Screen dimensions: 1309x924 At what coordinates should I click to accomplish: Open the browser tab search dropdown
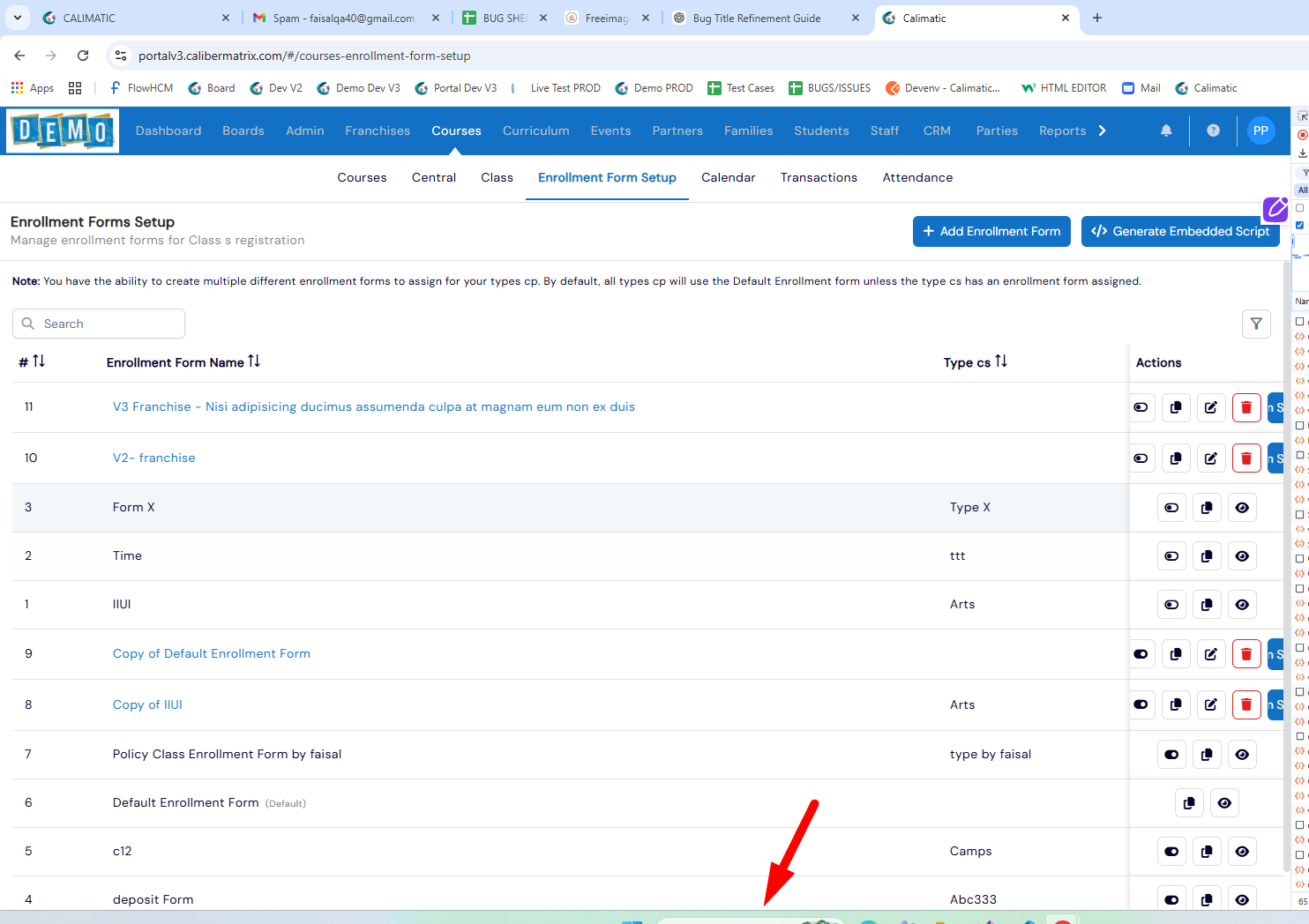[18, 18]
